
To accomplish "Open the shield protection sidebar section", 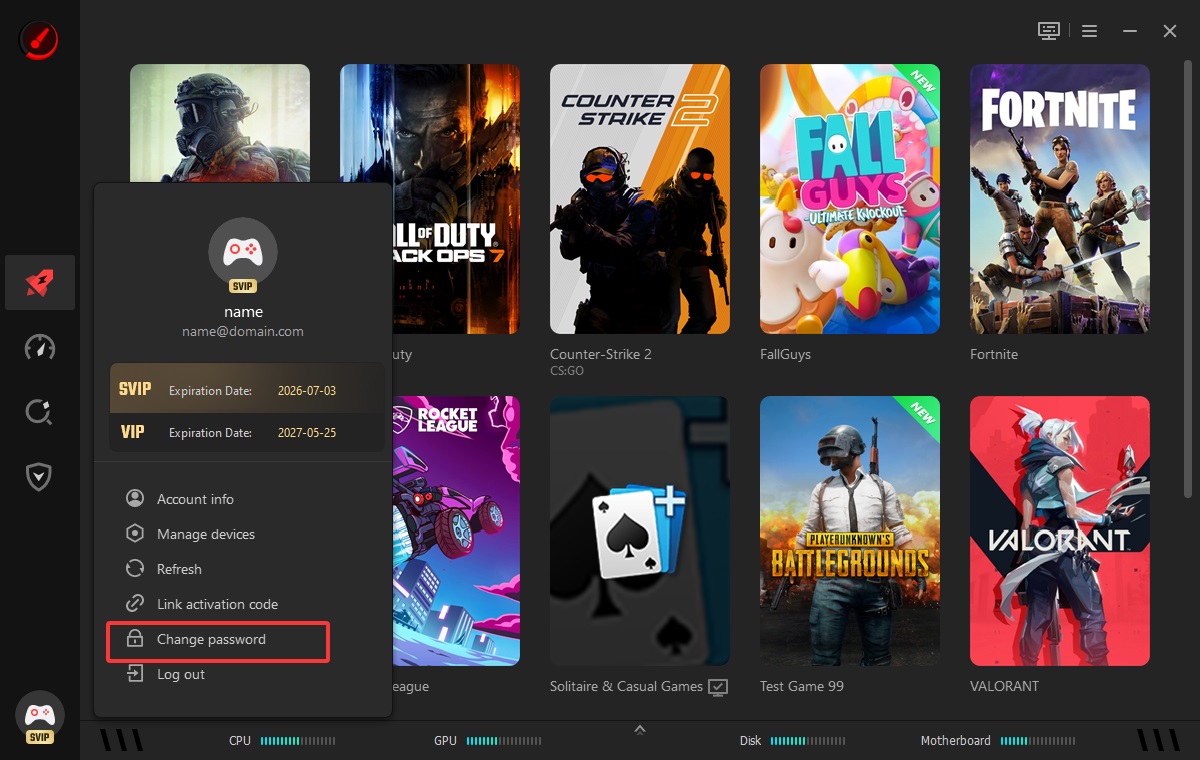I will coord(39,477).
